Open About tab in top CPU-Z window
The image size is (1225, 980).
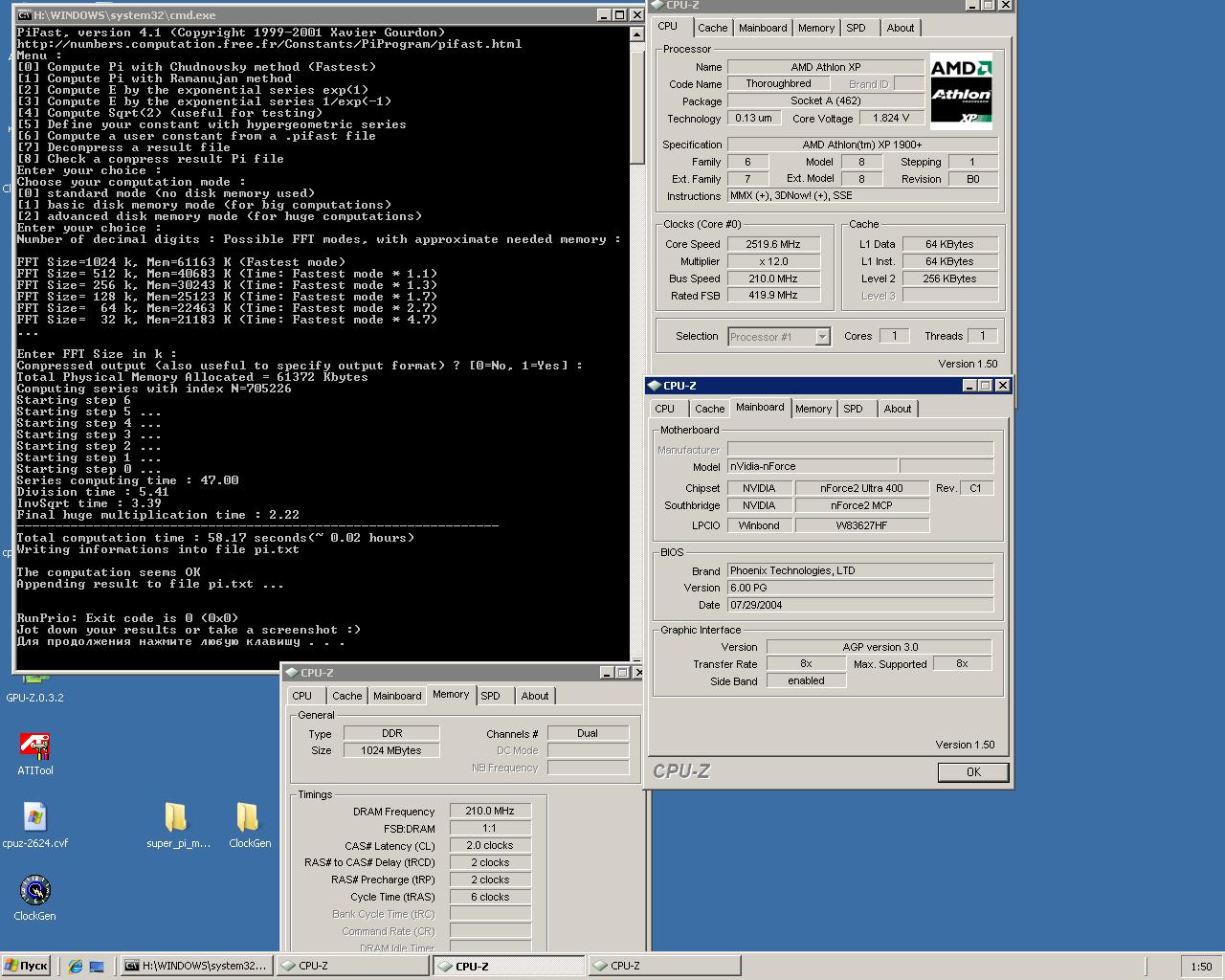(x=901, y=28)
